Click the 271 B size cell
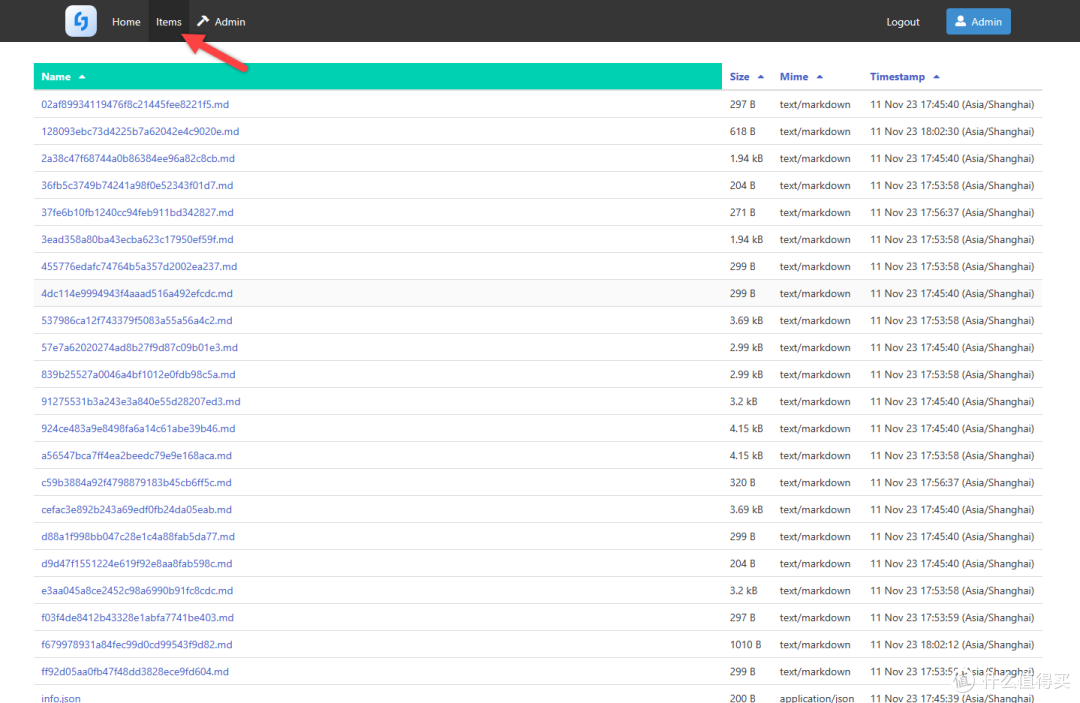This screenshot has width=1080, height=703. [x=742, y=212]
